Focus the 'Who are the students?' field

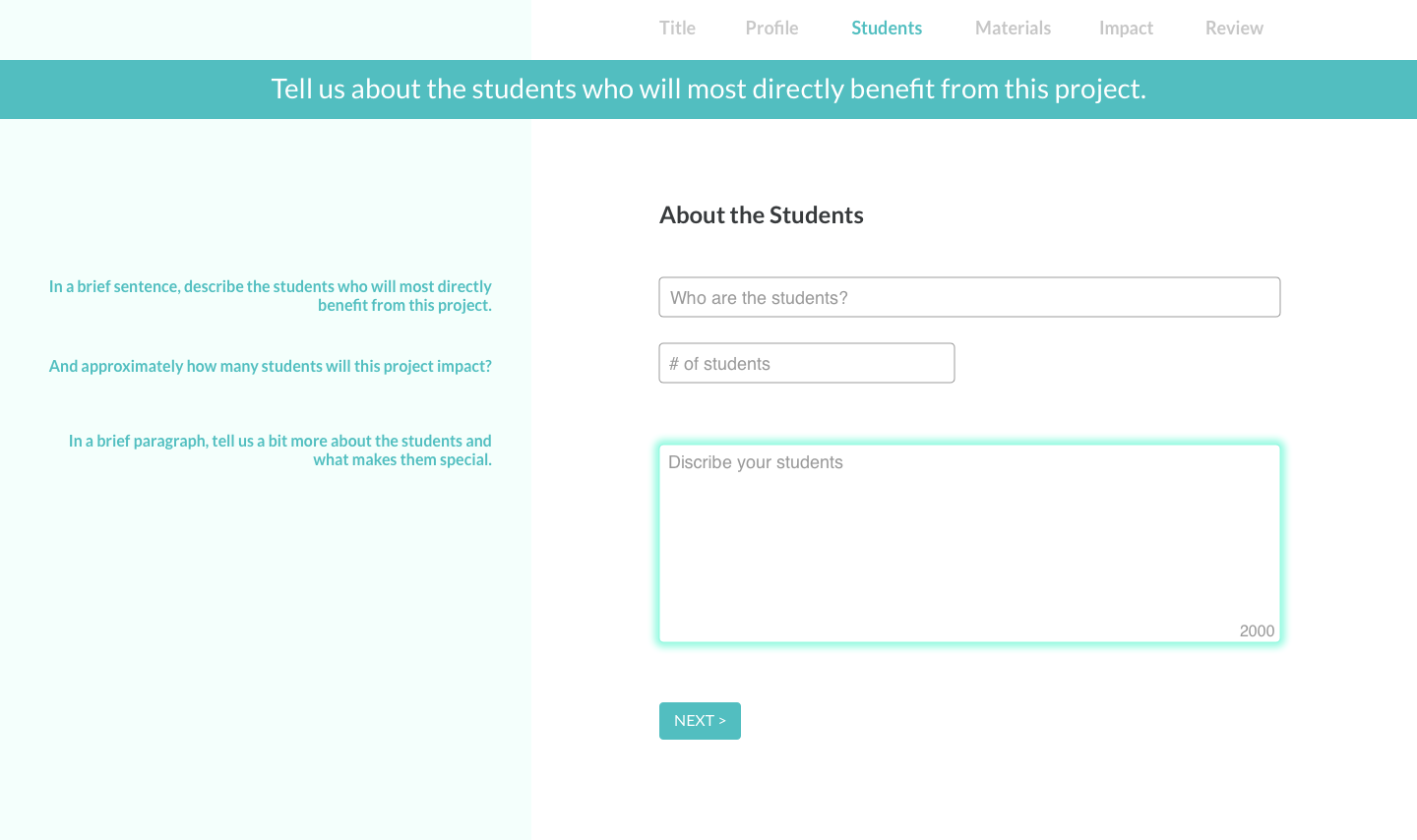click(969, 297)
